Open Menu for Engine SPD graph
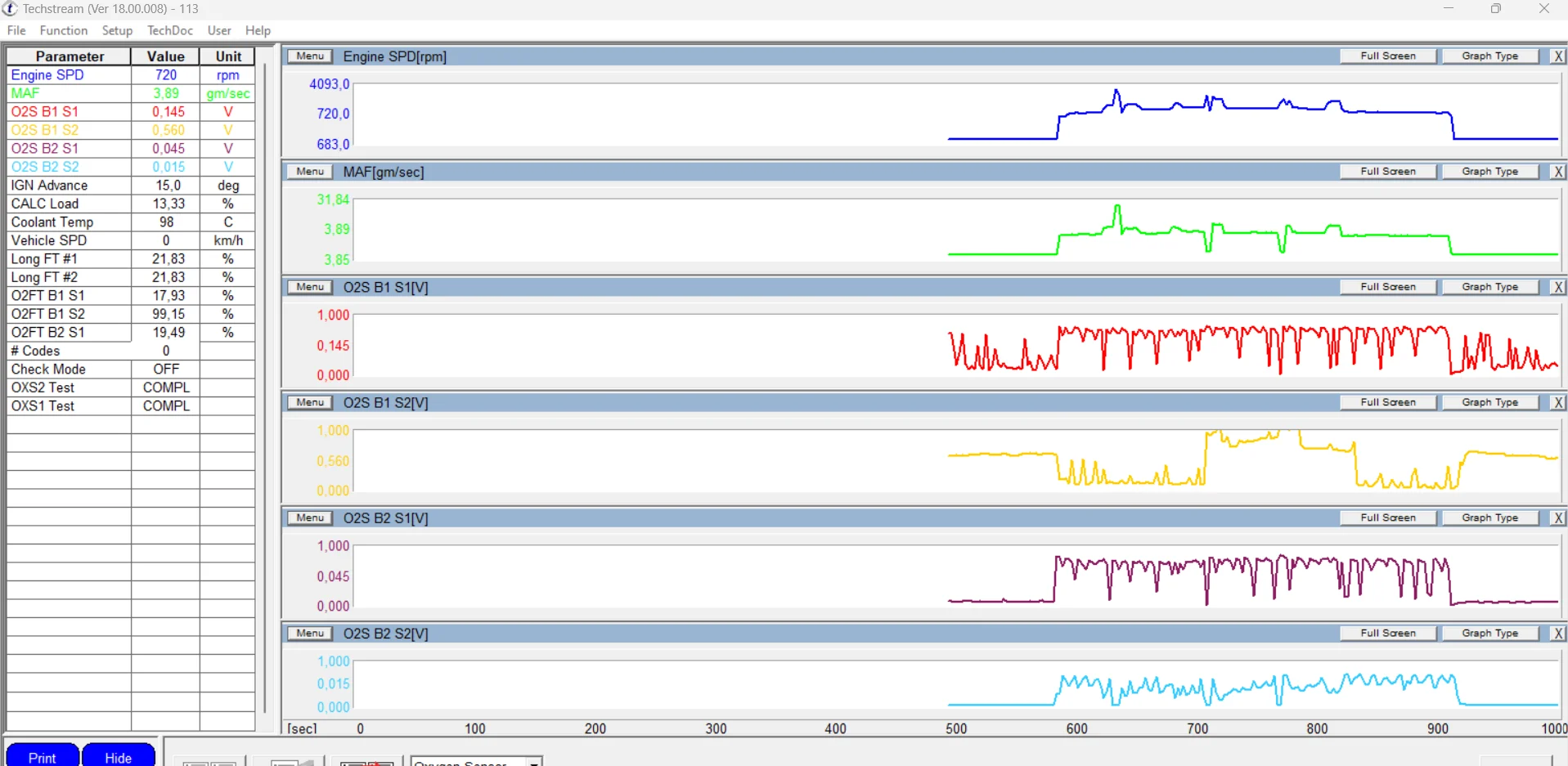Image resolution: width=1568 pixels, height=766 pixels. click(x=310, y=56)
